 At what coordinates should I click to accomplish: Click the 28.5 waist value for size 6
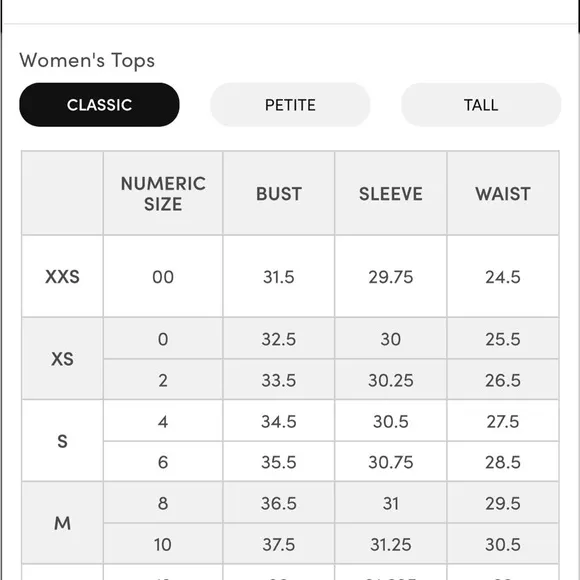[503, 462]
